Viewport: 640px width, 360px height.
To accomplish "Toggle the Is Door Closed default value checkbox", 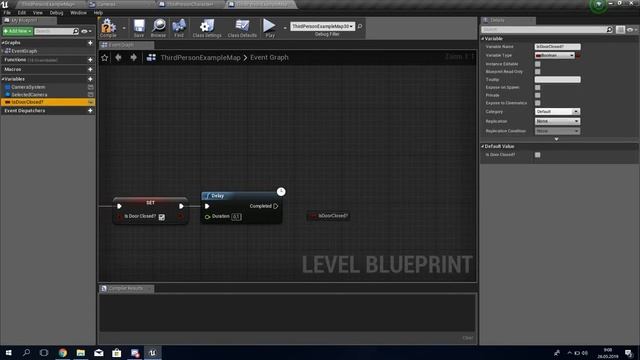I will [x=538, y=155].
